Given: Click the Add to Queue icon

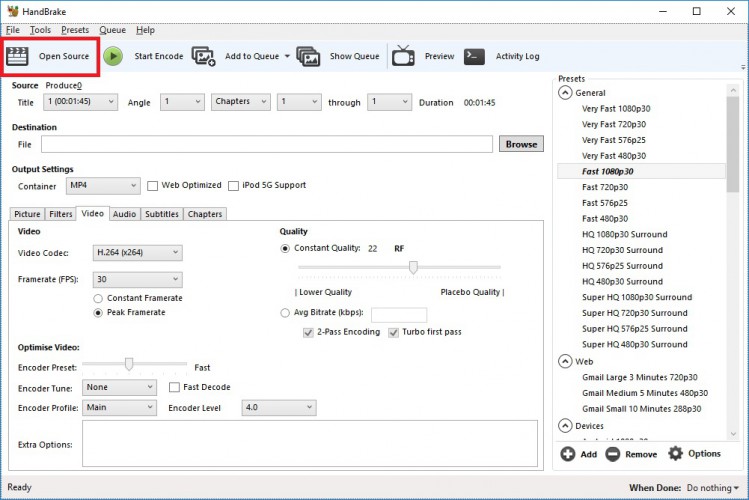Looking at the screenshot, I should click(x=204, y=56).
